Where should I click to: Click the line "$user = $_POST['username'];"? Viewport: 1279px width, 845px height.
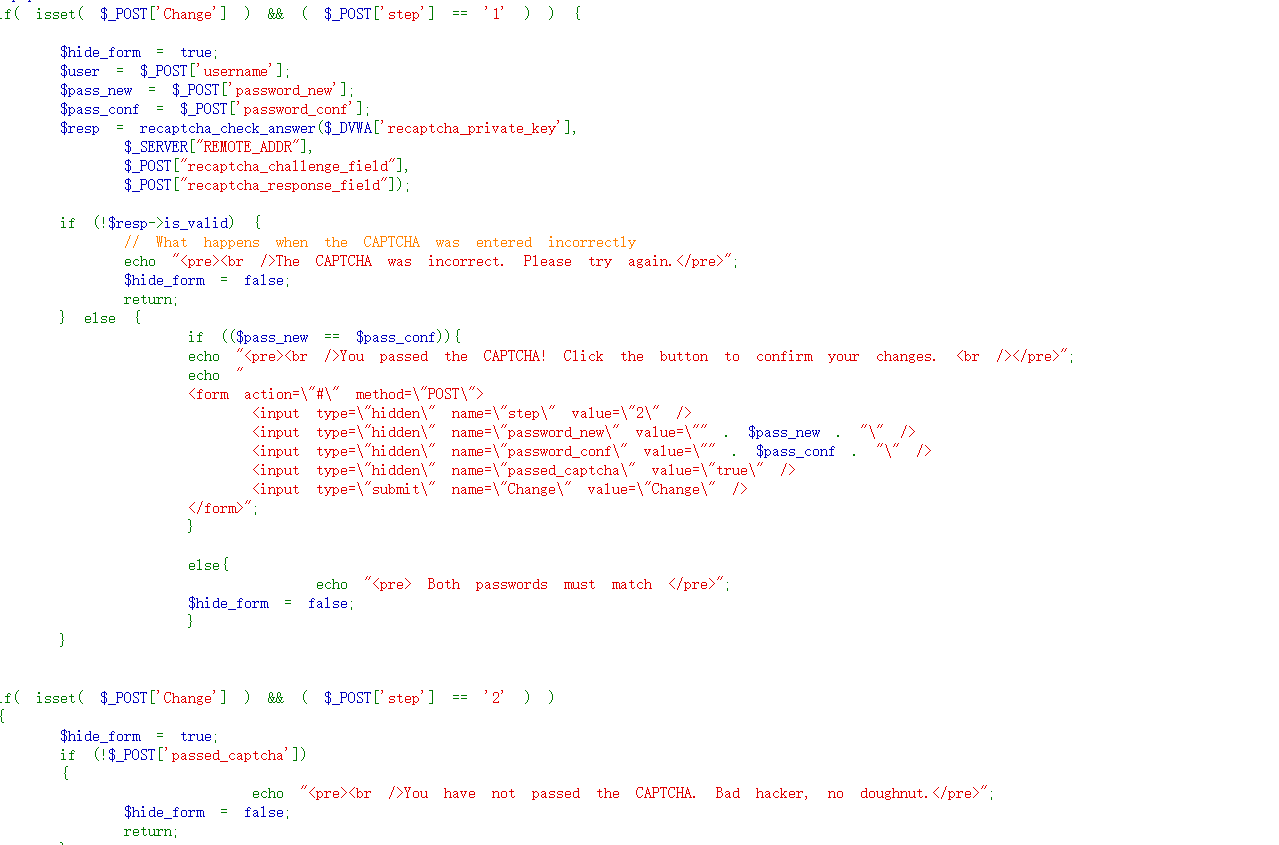click(x=175, y=71)
